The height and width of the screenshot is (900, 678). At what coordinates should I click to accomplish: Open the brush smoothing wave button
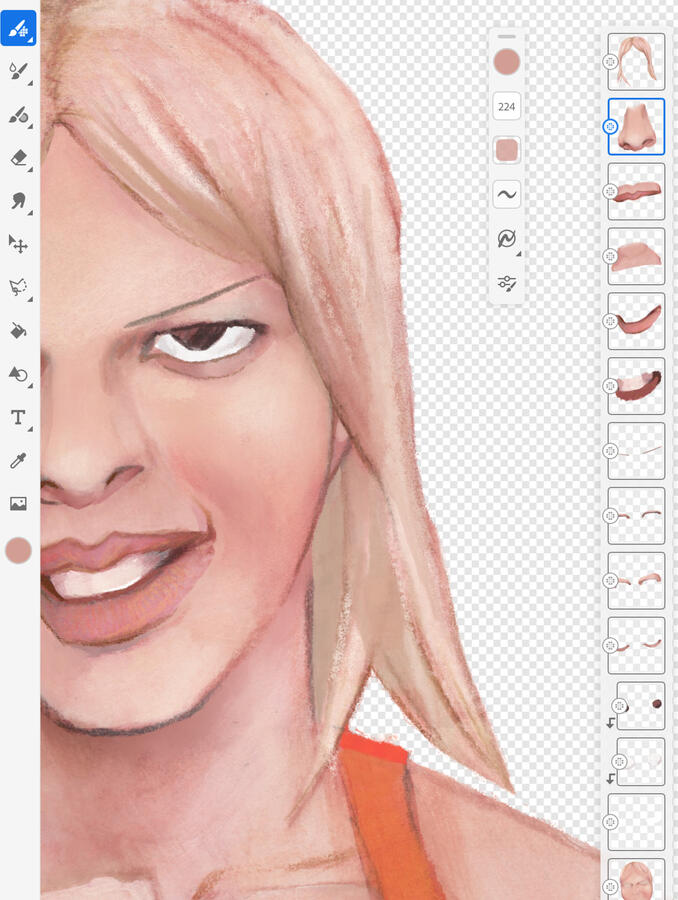click(506, 195)
